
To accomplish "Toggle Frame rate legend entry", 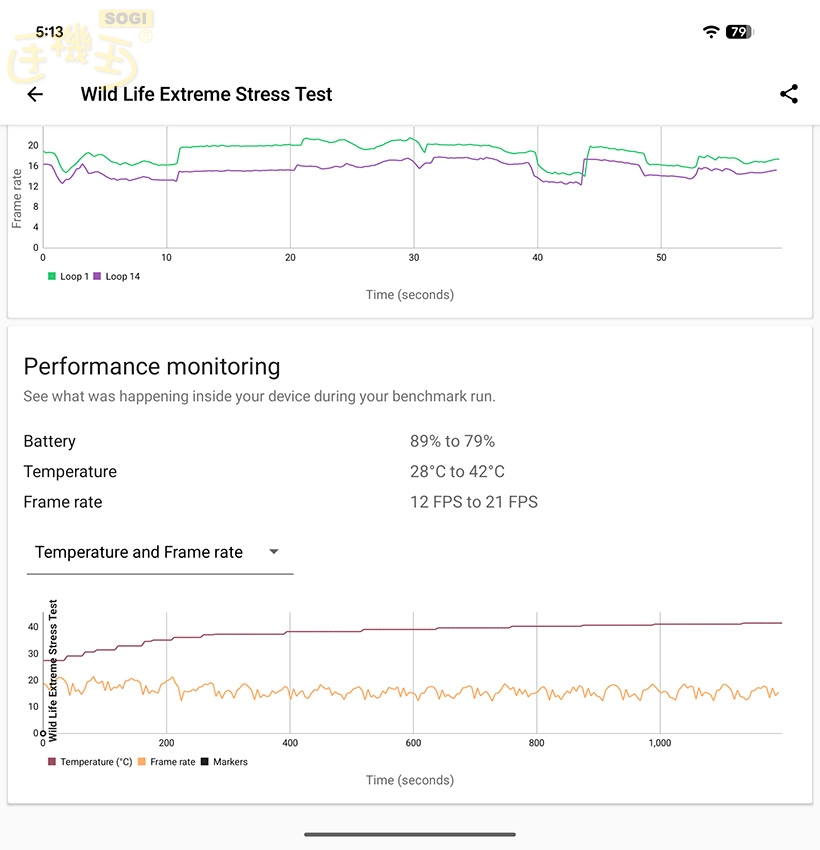I will (x=166, y=762).
